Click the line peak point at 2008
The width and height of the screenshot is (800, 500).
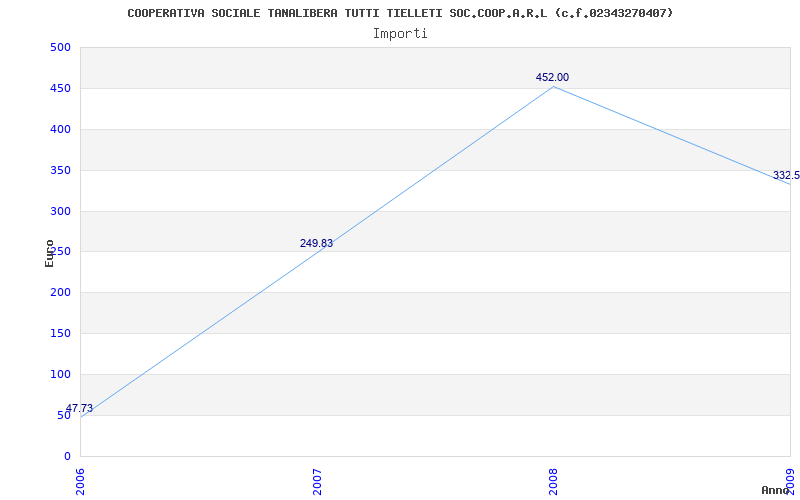tap(554, 87)
